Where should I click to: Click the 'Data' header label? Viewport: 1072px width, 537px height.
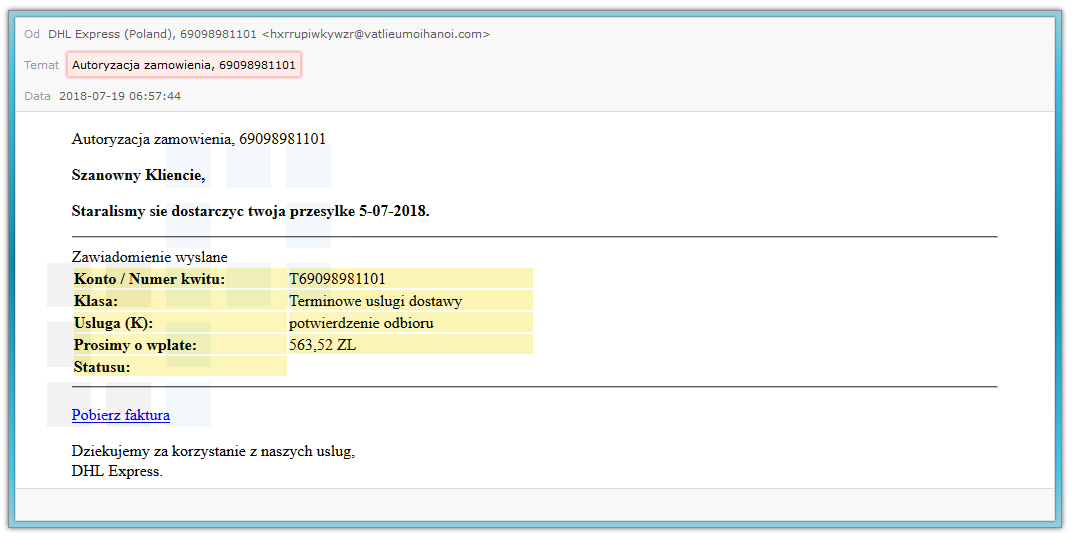pos(38,96)
